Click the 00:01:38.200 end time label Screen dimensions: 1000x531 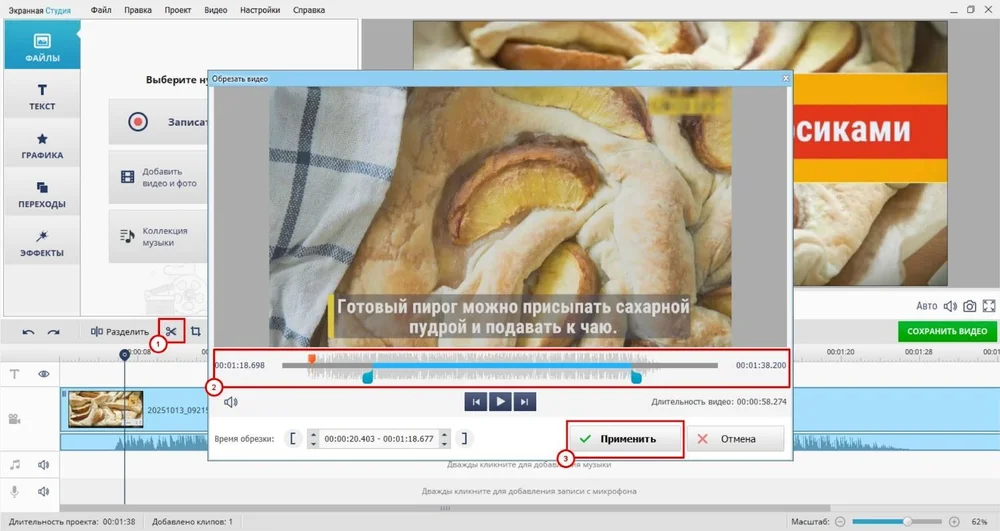761,365
